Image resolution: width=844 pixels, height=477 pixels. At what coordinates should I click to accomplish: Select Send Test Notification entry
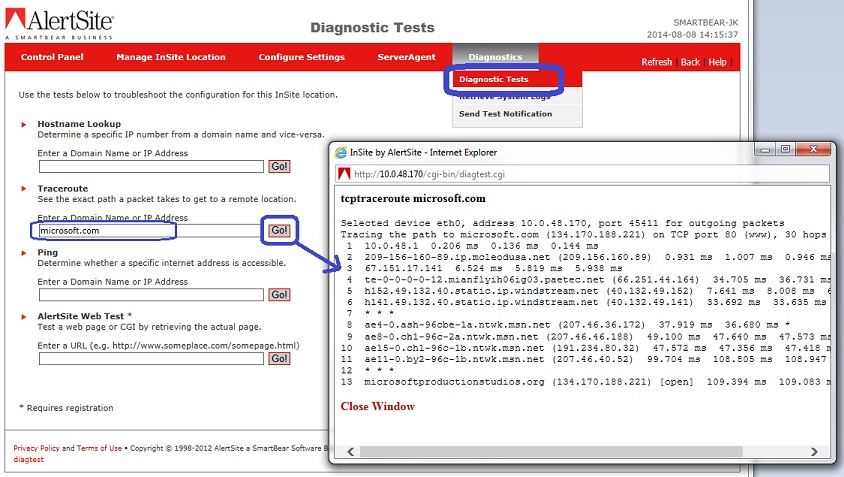505,114
